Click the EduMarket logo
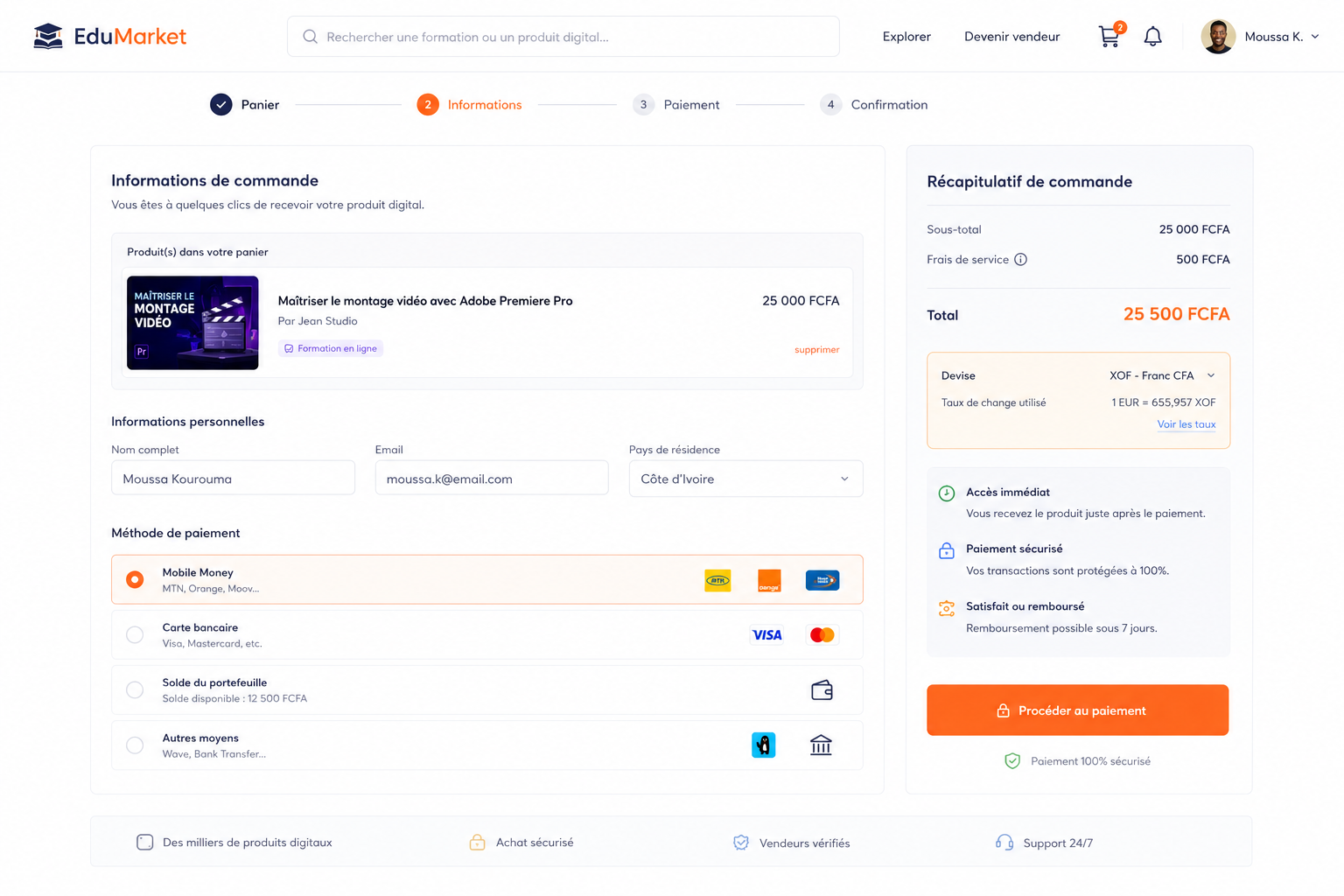The width and height of the screenshot is (1344, 896). point(109,36)
